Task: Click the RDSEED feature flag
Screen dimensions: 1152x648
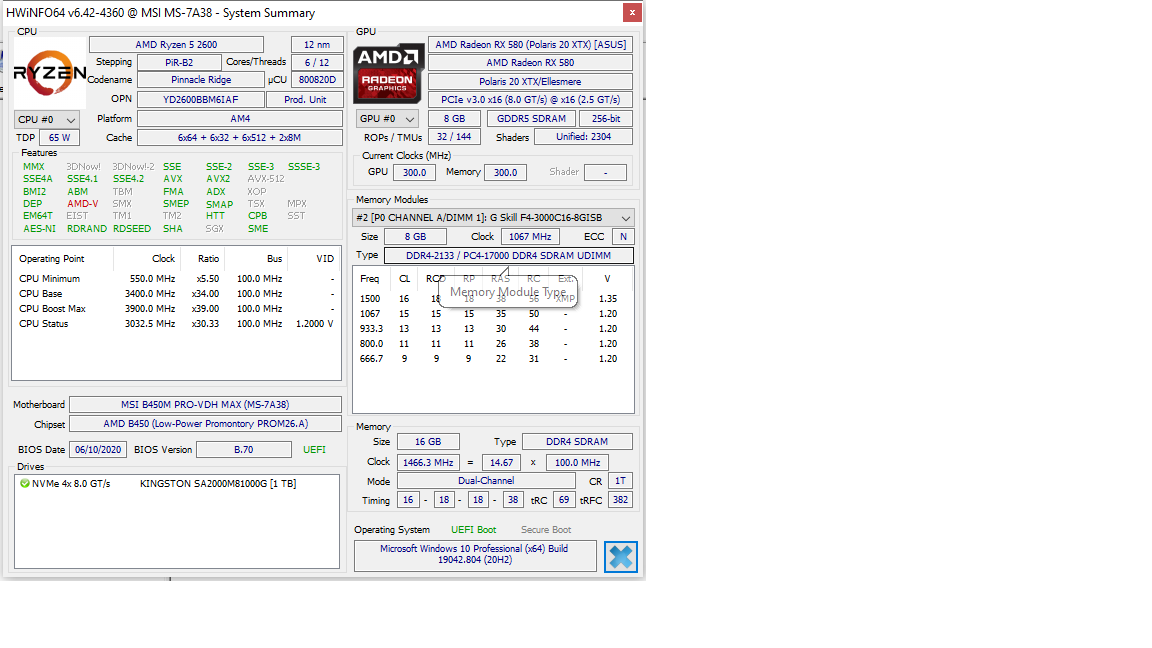Action: (x=132, y=228)
